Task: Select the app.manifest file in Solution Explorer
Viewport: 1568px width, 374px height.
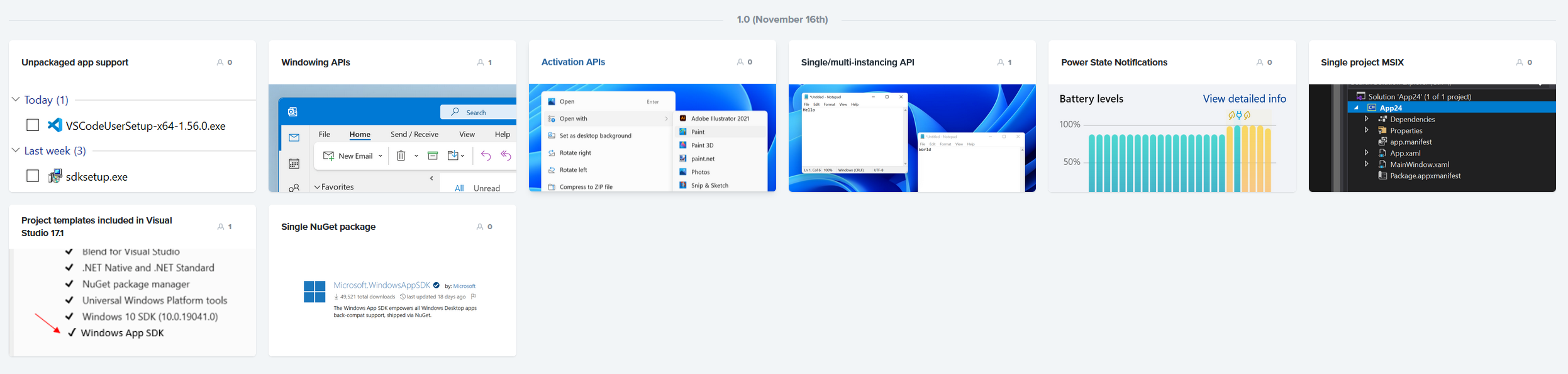Action: [1411, 142]
